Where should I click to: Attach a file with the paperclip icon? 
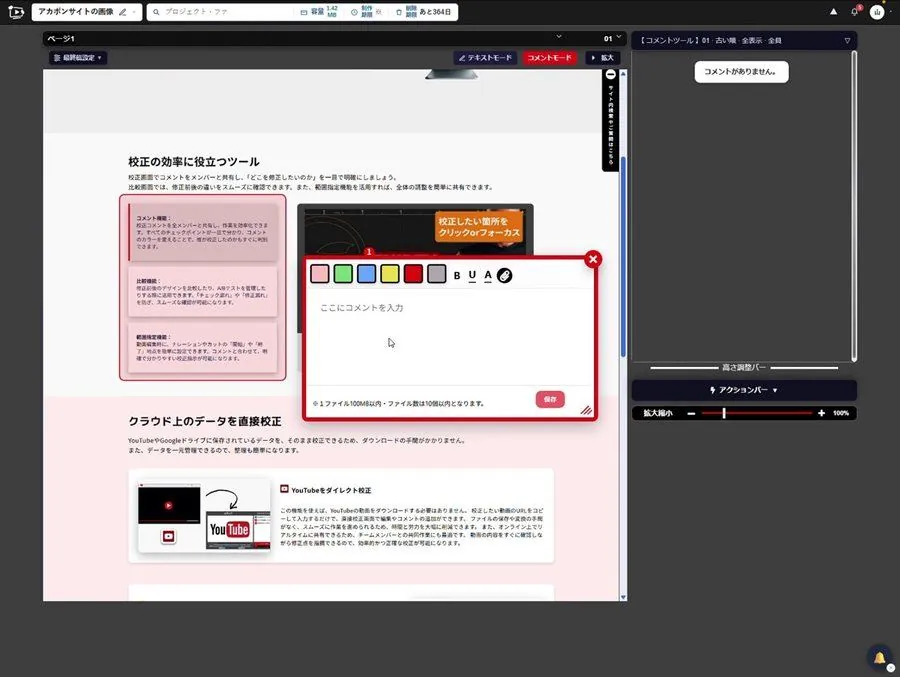point(505,276)
